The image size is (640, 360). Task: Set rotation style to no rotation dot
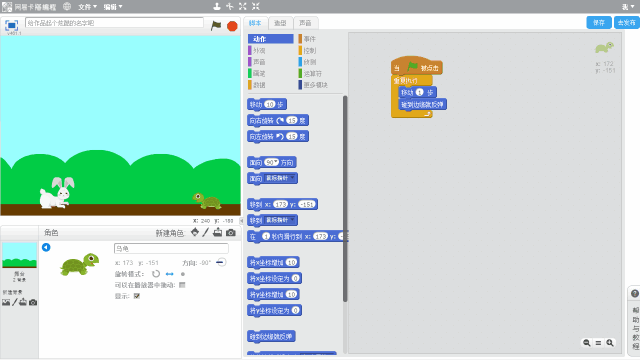tap(183, 274)
